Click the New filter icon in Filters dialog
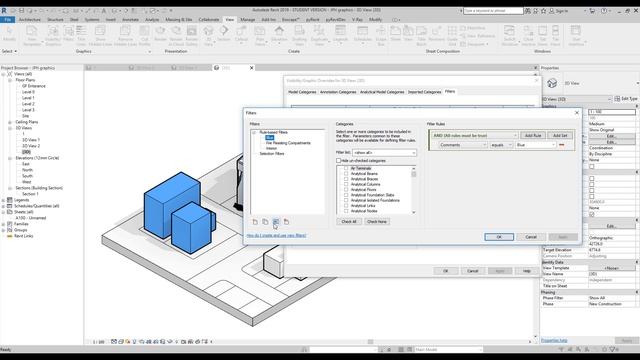 tap(255, 222)
